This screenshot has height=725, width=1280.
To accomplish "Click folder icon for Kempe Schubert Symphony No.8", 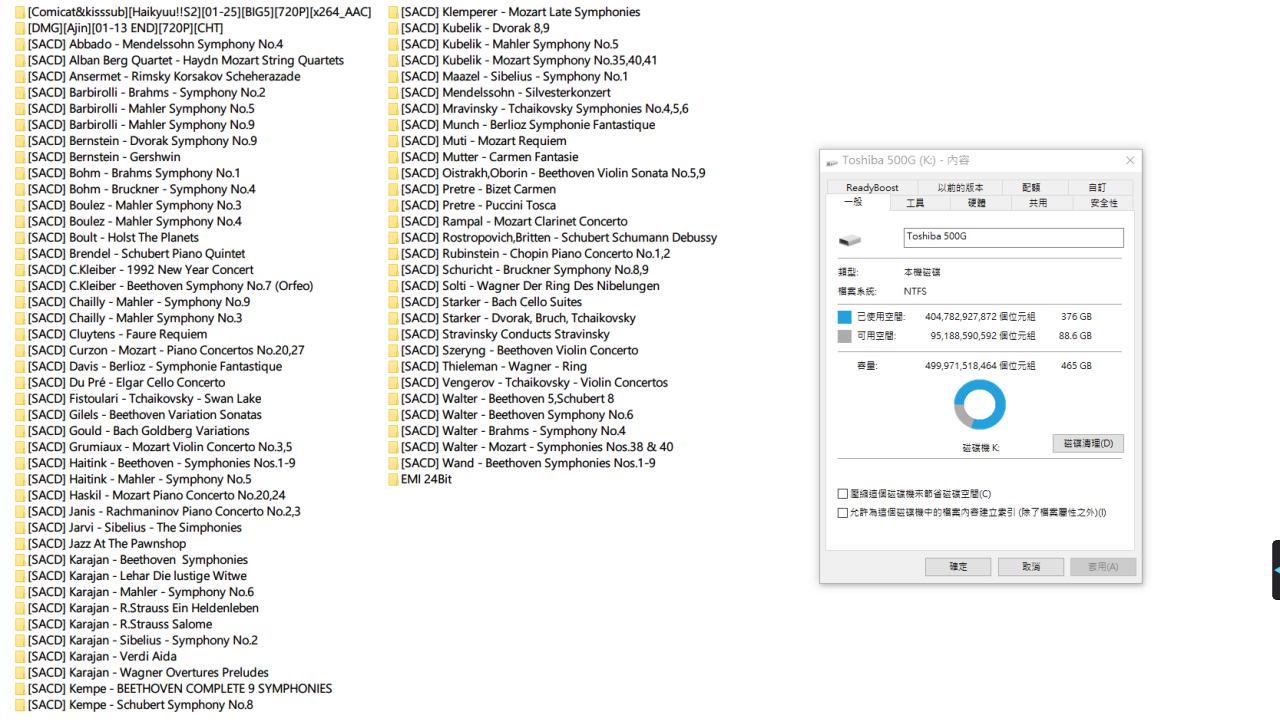I will pos(21,705).
